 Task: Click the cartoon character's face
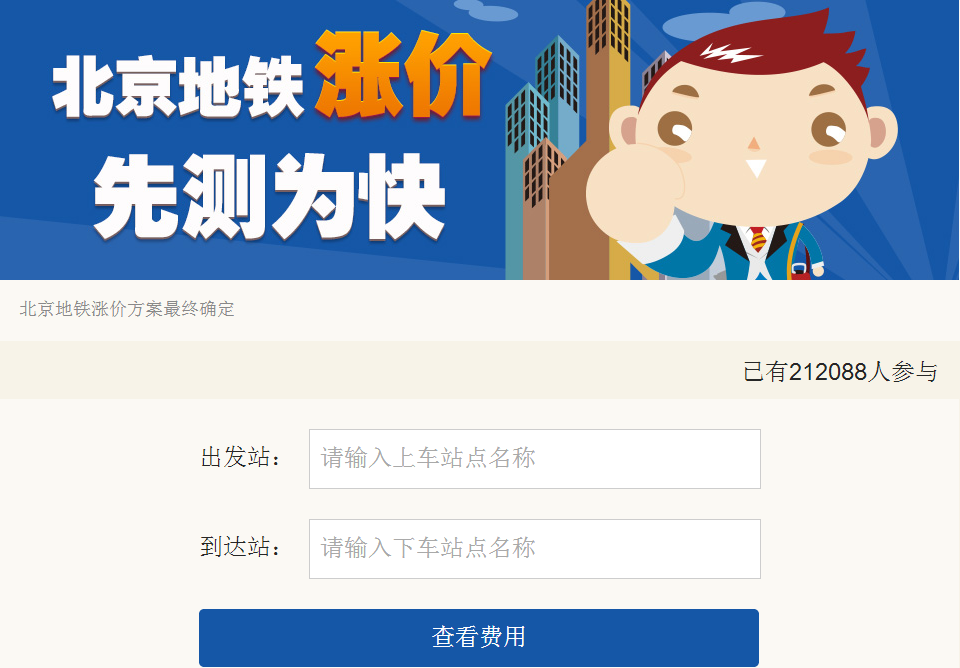[754, 141]
